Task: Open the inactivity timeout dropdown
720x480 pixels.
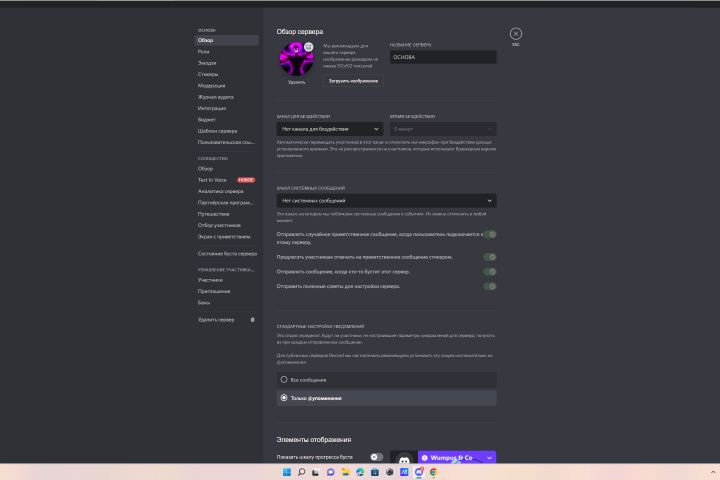Action: click(443, 129)
